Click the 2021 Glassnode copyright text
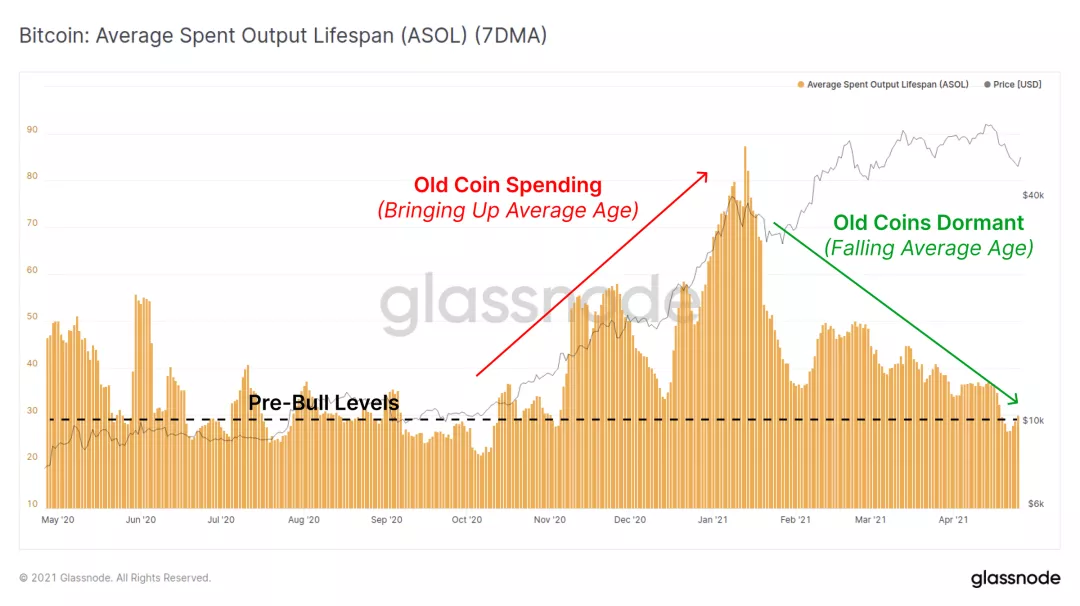1080x606 pixels. [x=115, y=578]
